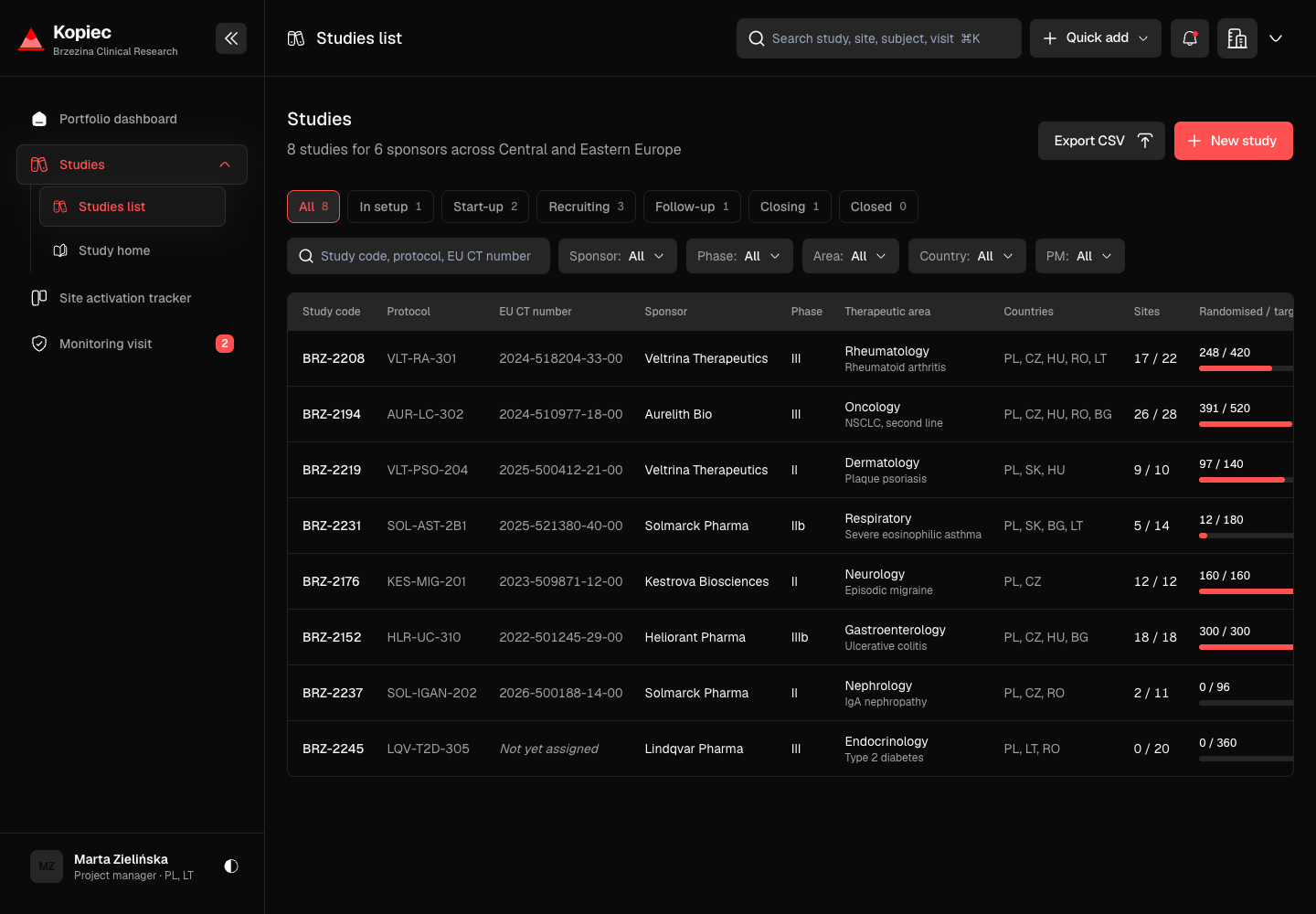The image size is (1316, 914).
Task: Click the Site activation tracker icon
Action: [39, 298]
